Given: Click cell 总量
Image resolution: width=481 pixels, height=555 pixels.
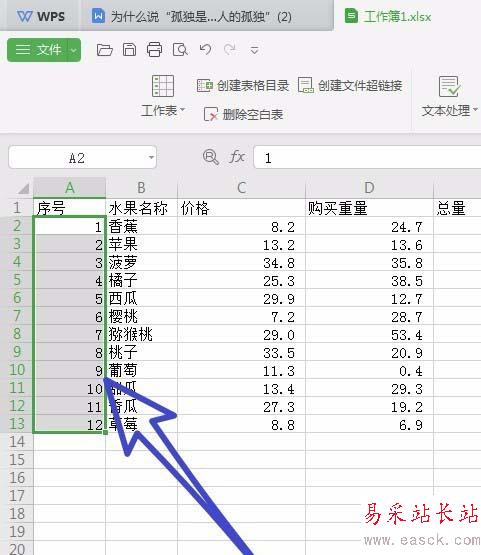Looking at the screenshot, I should pyautogui.click(x=457, y=208).
